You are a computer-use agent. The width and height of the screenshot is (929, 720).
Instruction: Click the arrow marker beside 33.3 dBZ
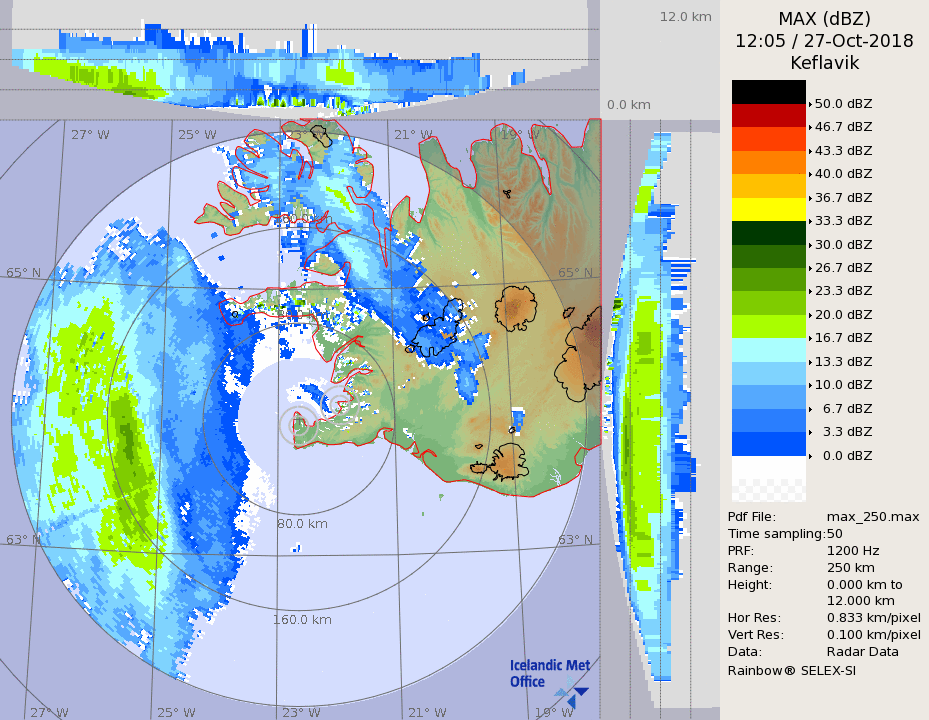[x=809, y=221]
